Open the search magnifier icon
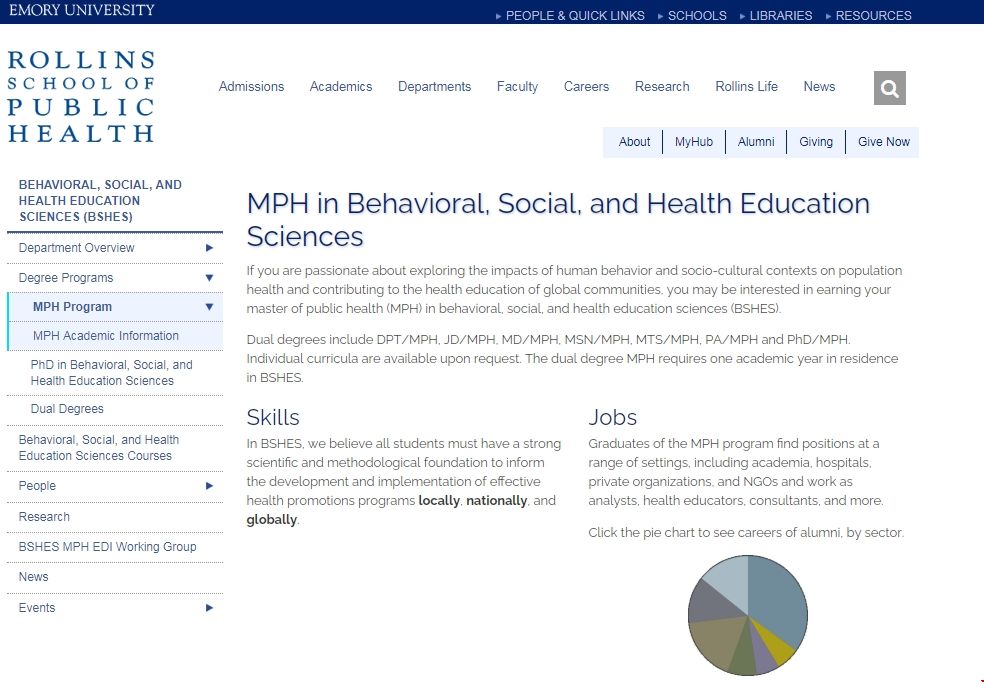This screenshot has width=984, height=682. coord(889,88)
